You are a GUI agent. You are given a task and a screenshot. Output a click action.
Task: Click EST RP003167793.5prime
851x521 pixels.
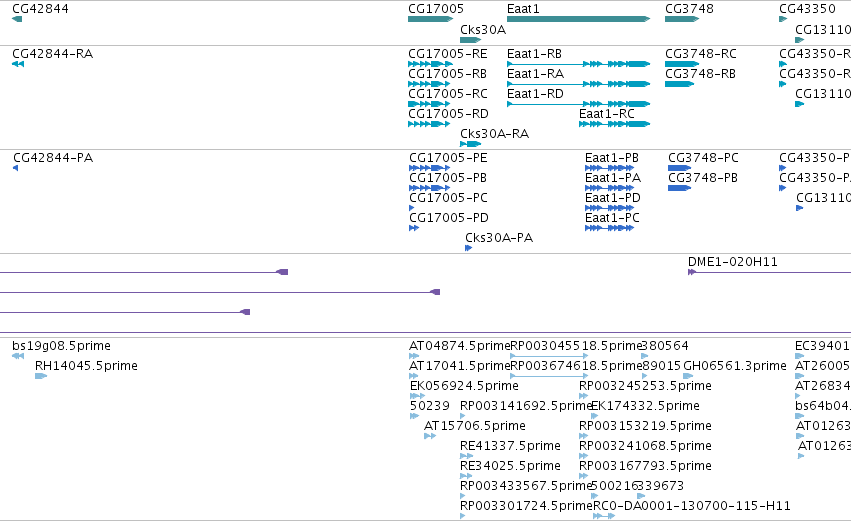coord(645,467)
